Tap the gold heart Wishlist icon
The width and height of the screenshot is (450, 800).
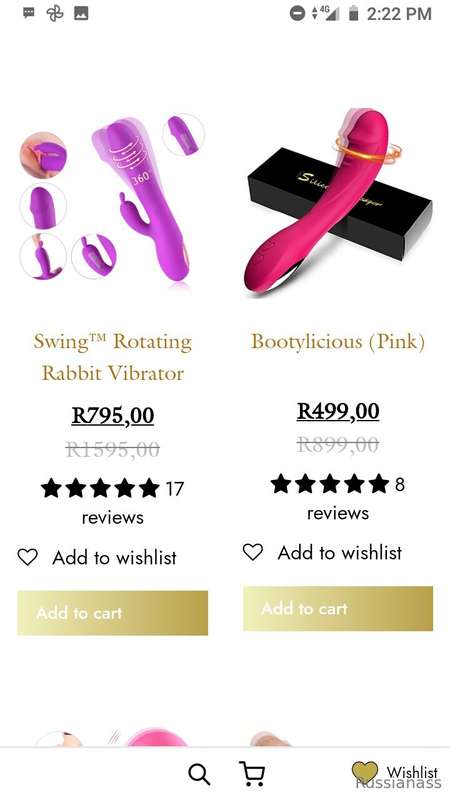click(x=365, y=772)
